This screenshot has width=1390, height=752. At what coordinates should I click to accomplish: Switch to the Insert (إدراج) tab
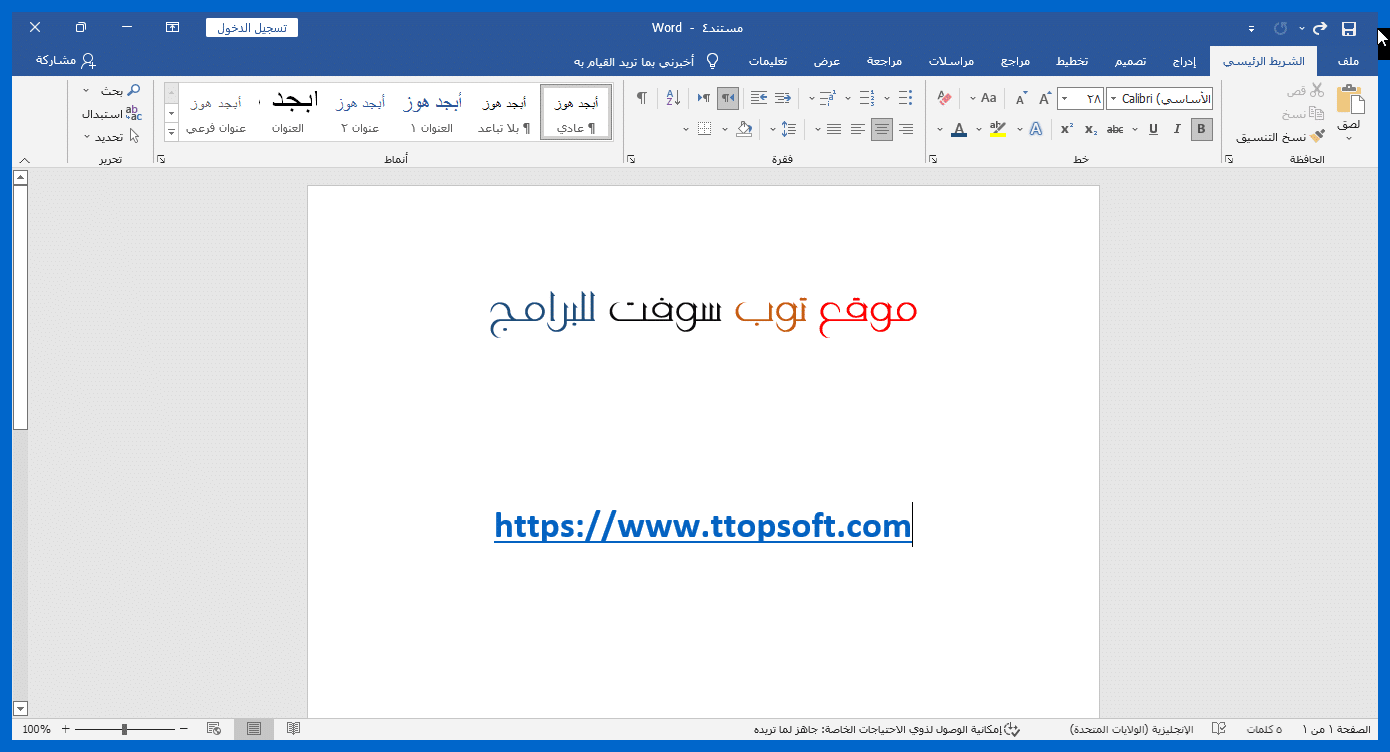tap(1183, 61)
